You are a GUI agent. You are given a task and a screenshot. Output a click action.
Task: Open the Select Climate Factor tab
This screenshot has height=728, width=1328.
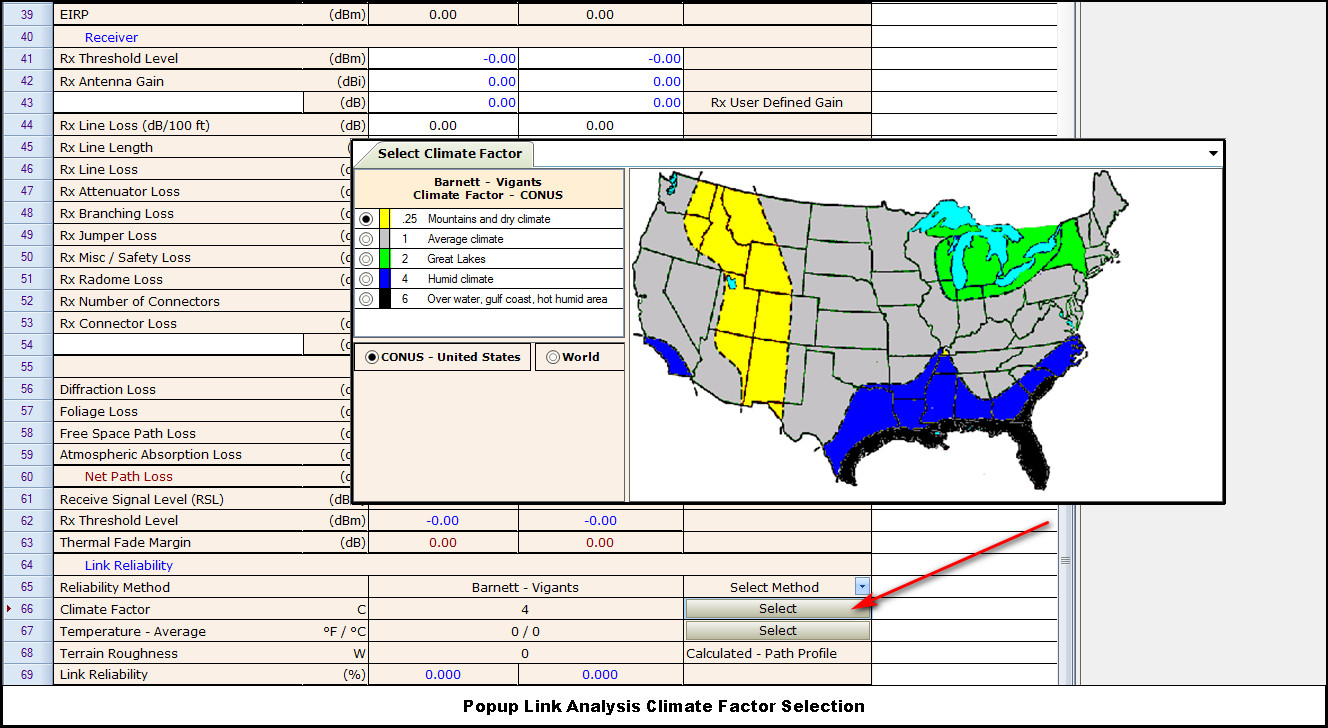click(449, 154)
